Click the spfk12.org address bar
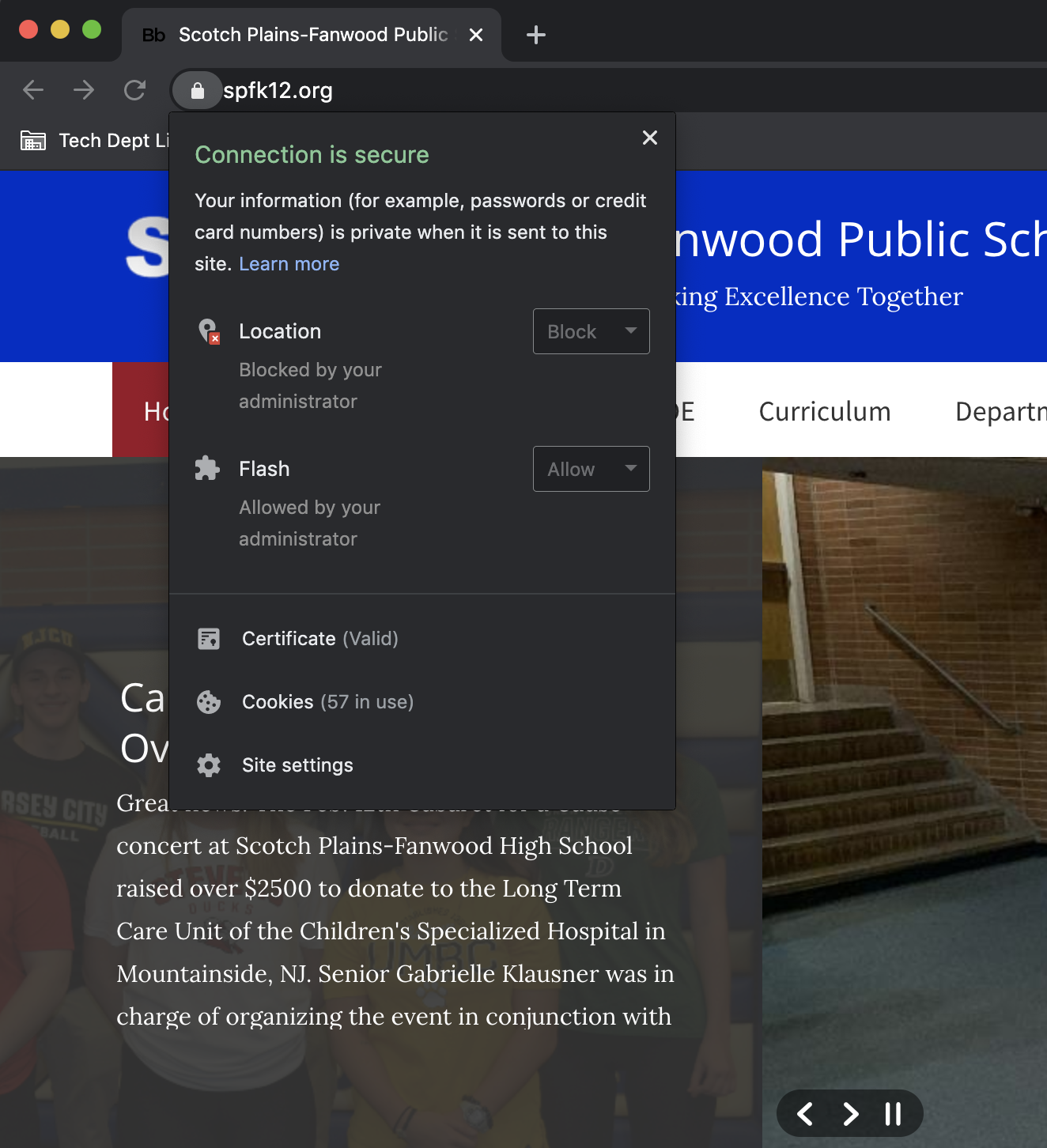The width and height of the screenshot is (1047, 1148). [609, 90]
